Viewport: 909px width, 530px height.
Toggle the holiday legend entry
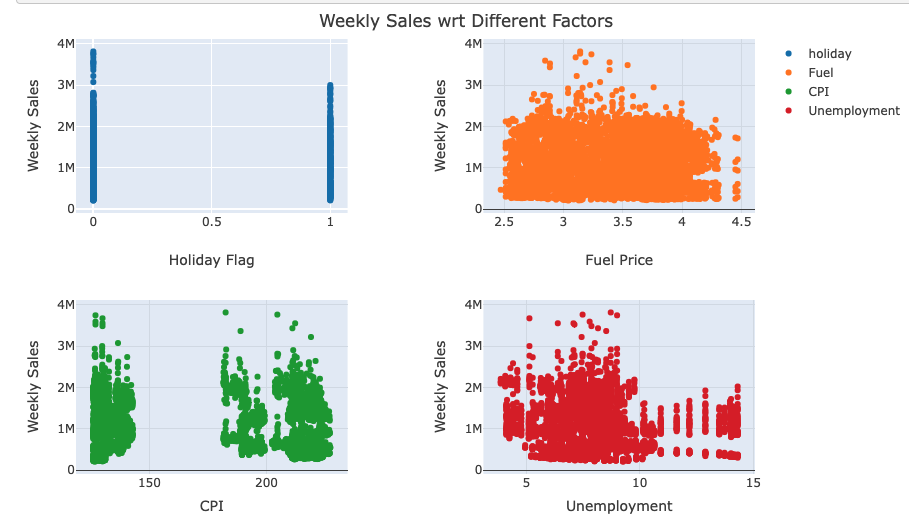tap(829, 54)
